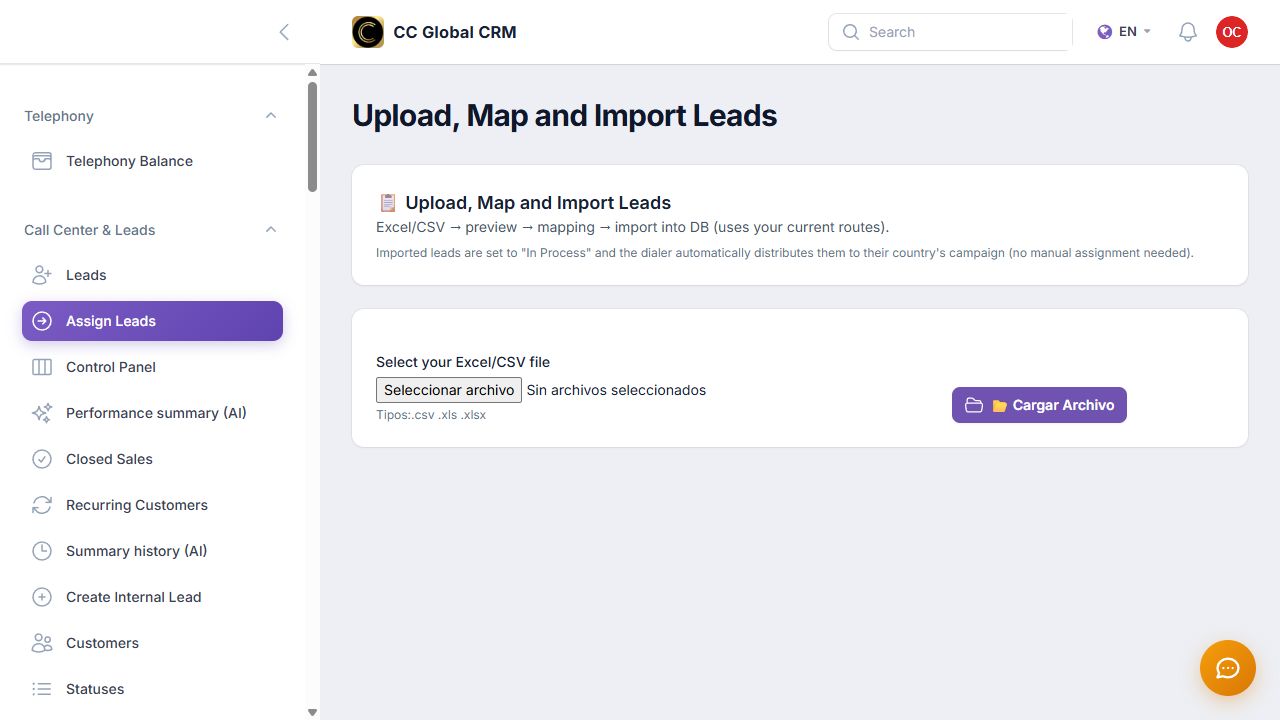Open the OC user avatar menu
Screen dimensions: 1280x720
1232,32
